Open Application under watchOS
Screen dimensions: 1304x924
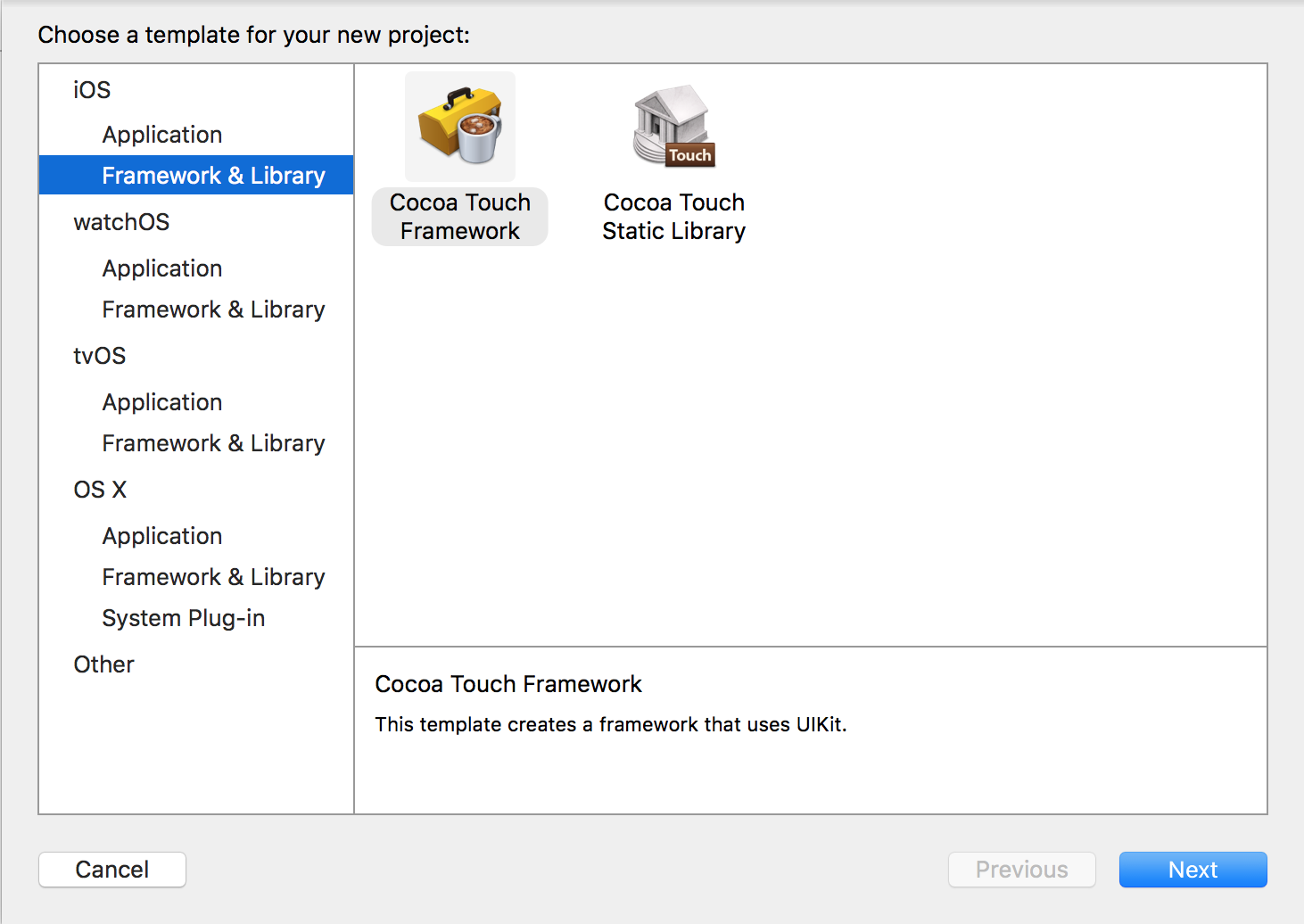(x=162, y=268)
